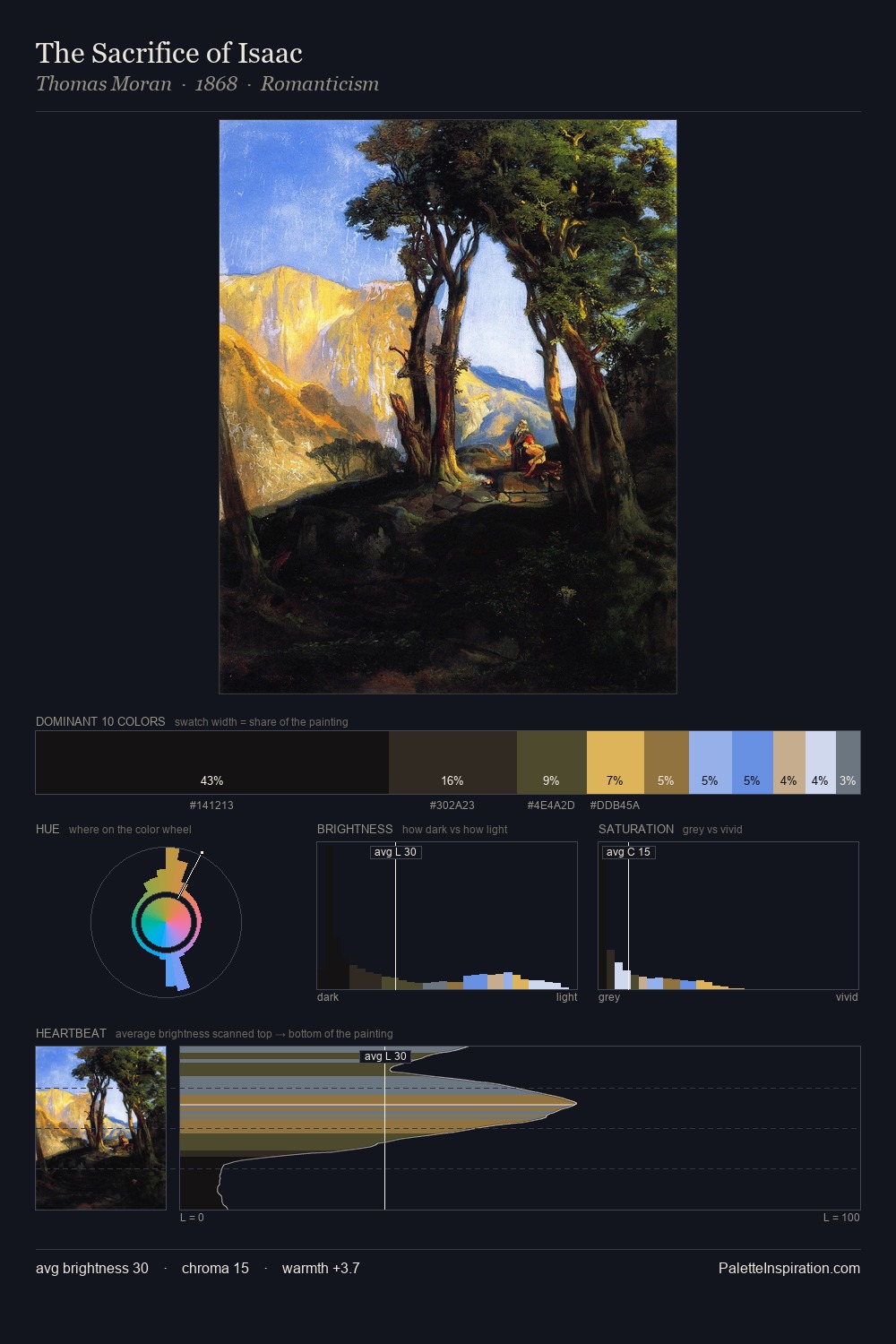The width and height of the screenshot is (896, 1344).
Task: Click the grey axis label under saturation chart
Action: point(609,997)
